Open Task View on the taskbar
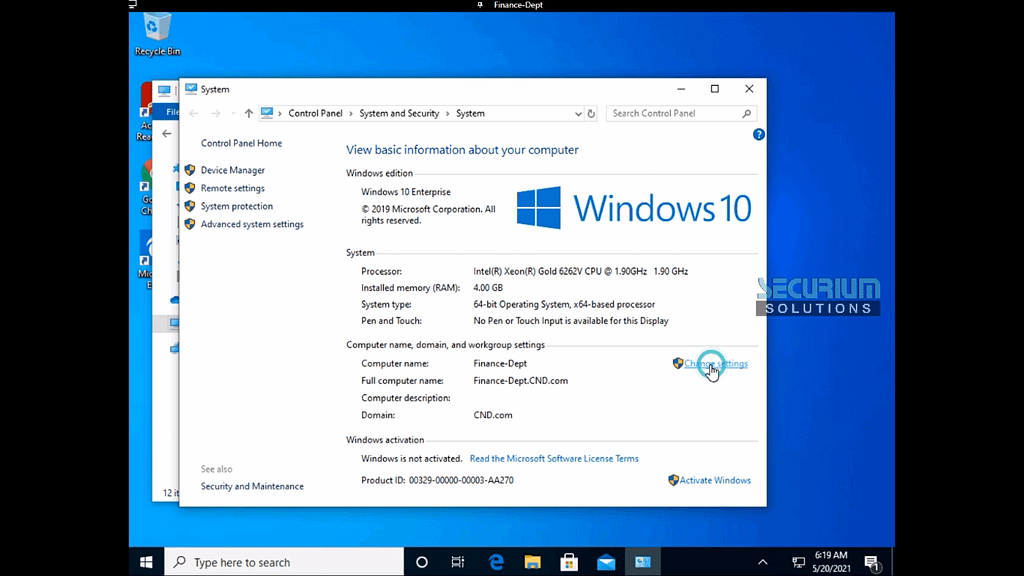Viewport: 1024px width, 576px height. 458,562
